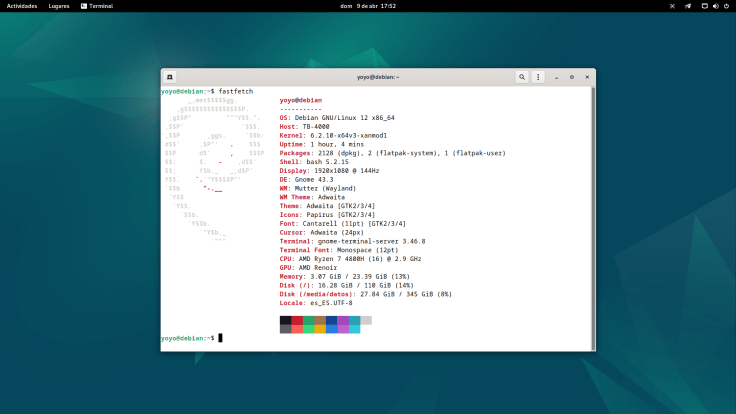Click the Telegram paper plane tray icon
Viewport: 736px width, 414px height.
click(687, 5)
